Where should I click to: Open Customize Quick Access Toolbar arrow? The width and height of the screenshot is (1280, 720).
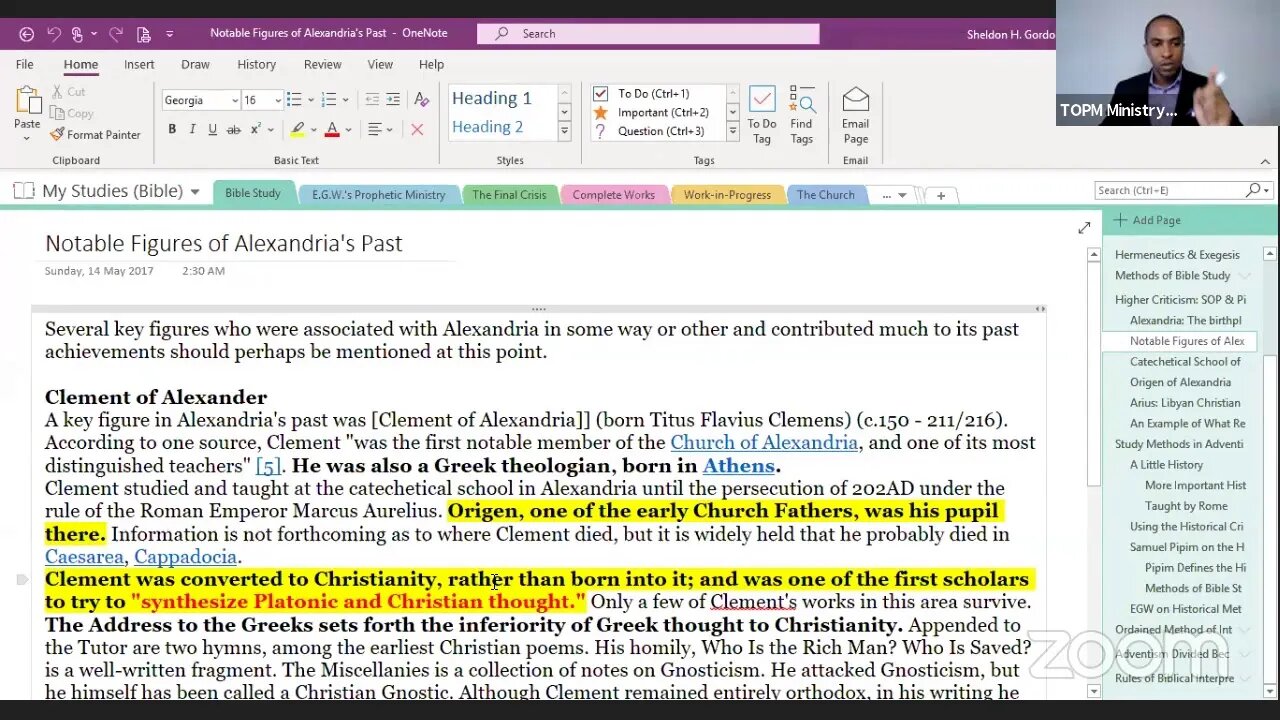point(169,34)
